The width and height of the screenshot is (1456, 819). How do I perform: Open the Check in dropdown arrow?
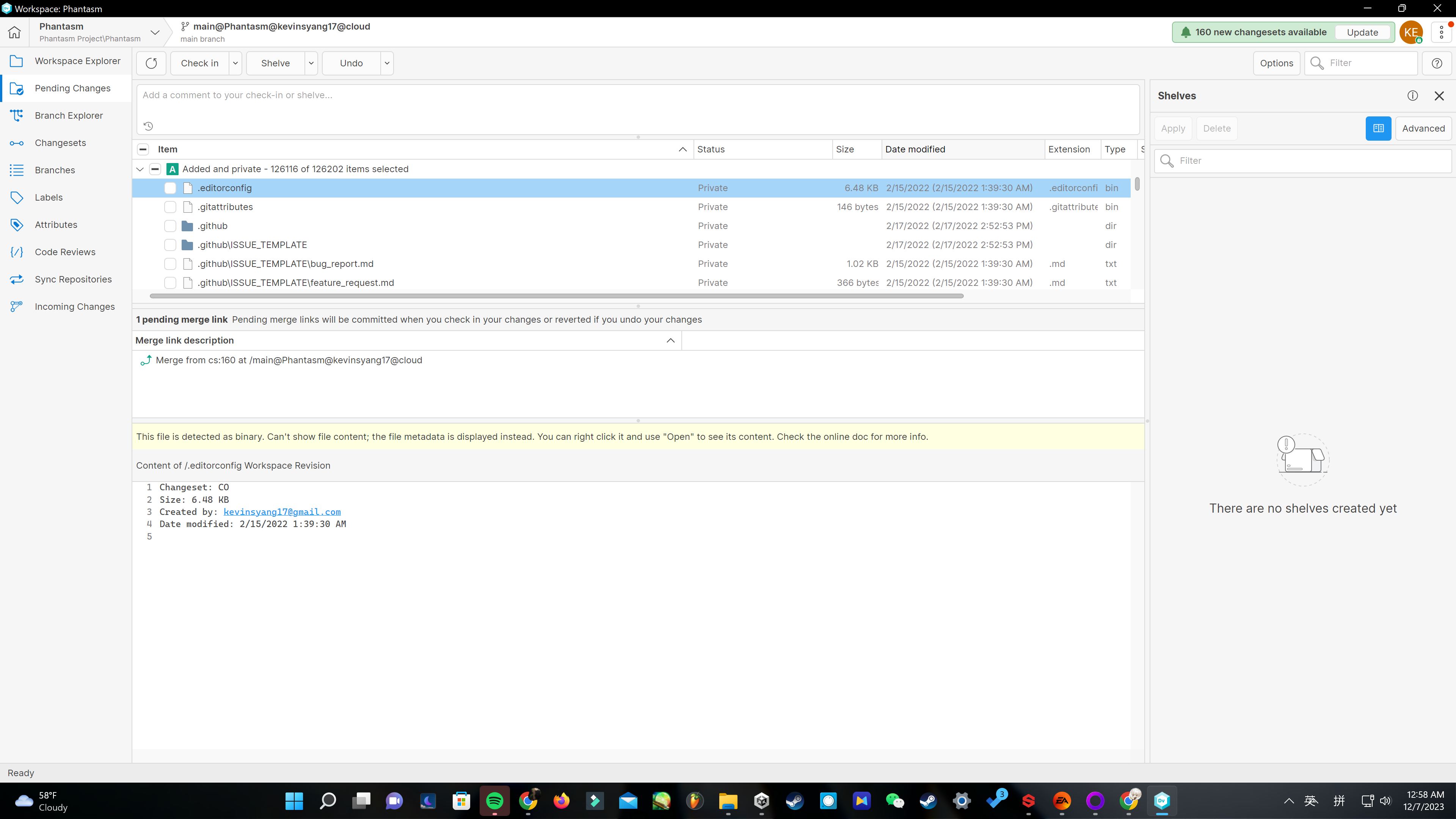pyautogui.click(x=235, y=63)
